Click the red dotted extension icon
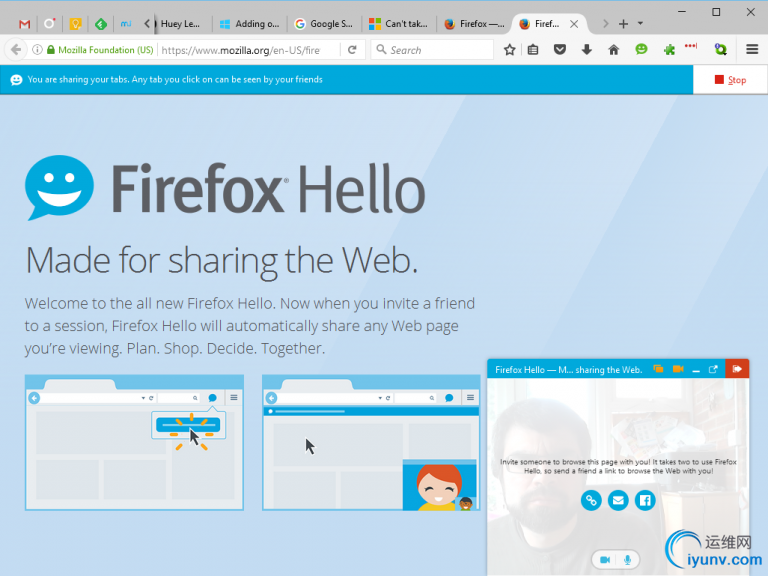This screenshot has height=576, width=768. [x=691, y=47]
